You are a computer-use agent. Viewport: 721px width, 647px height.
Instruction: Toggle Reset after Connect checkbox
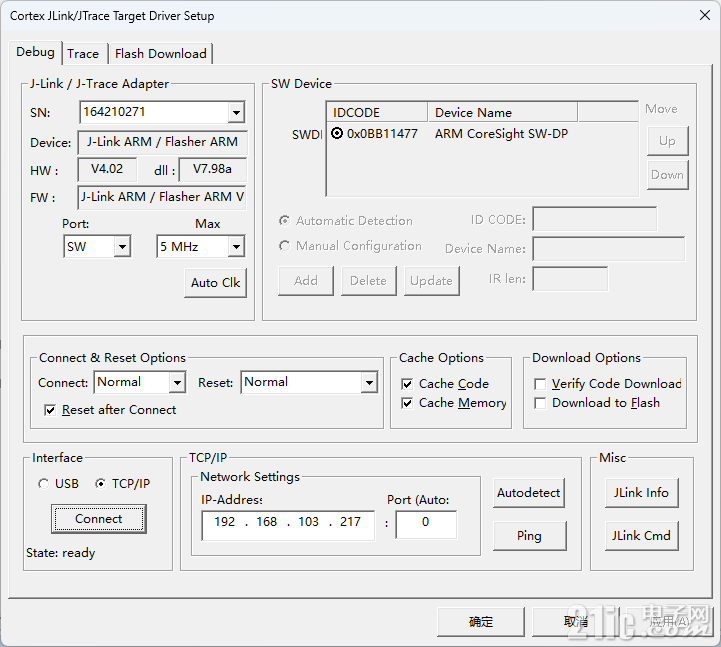coord(50,410)
